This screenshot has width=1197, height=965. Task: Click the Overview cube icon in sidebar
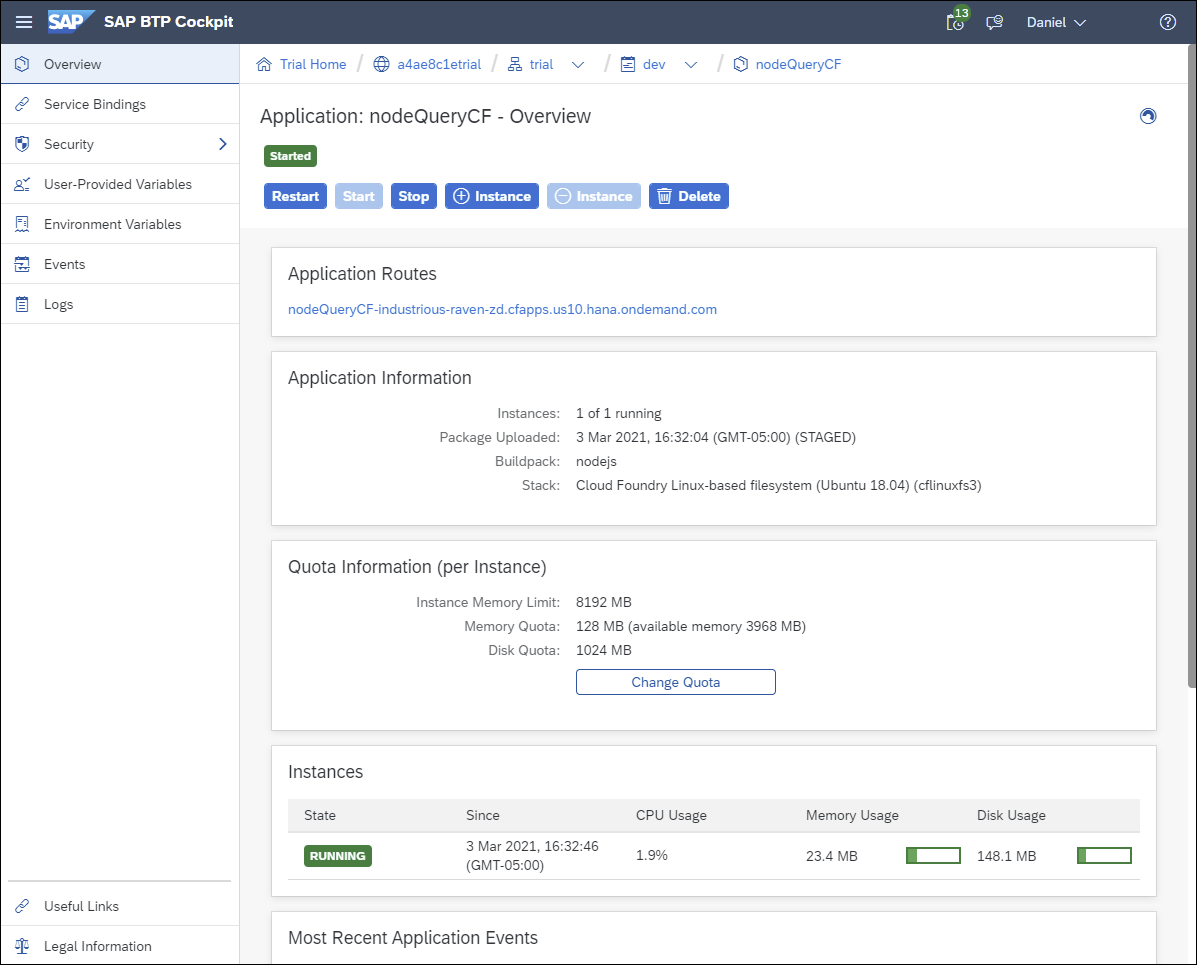point(22,64)
